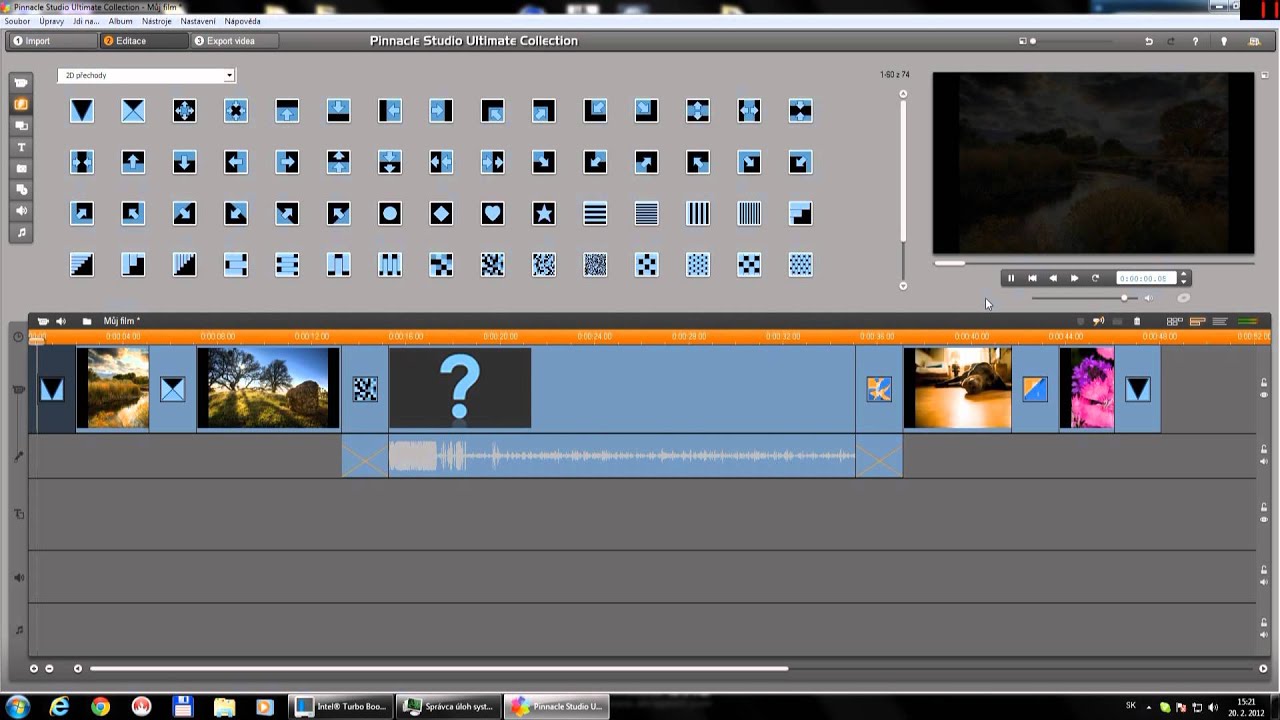Toggle the music track lock
Viewport: 1280px width, 720px height.
coord(1264,624)
